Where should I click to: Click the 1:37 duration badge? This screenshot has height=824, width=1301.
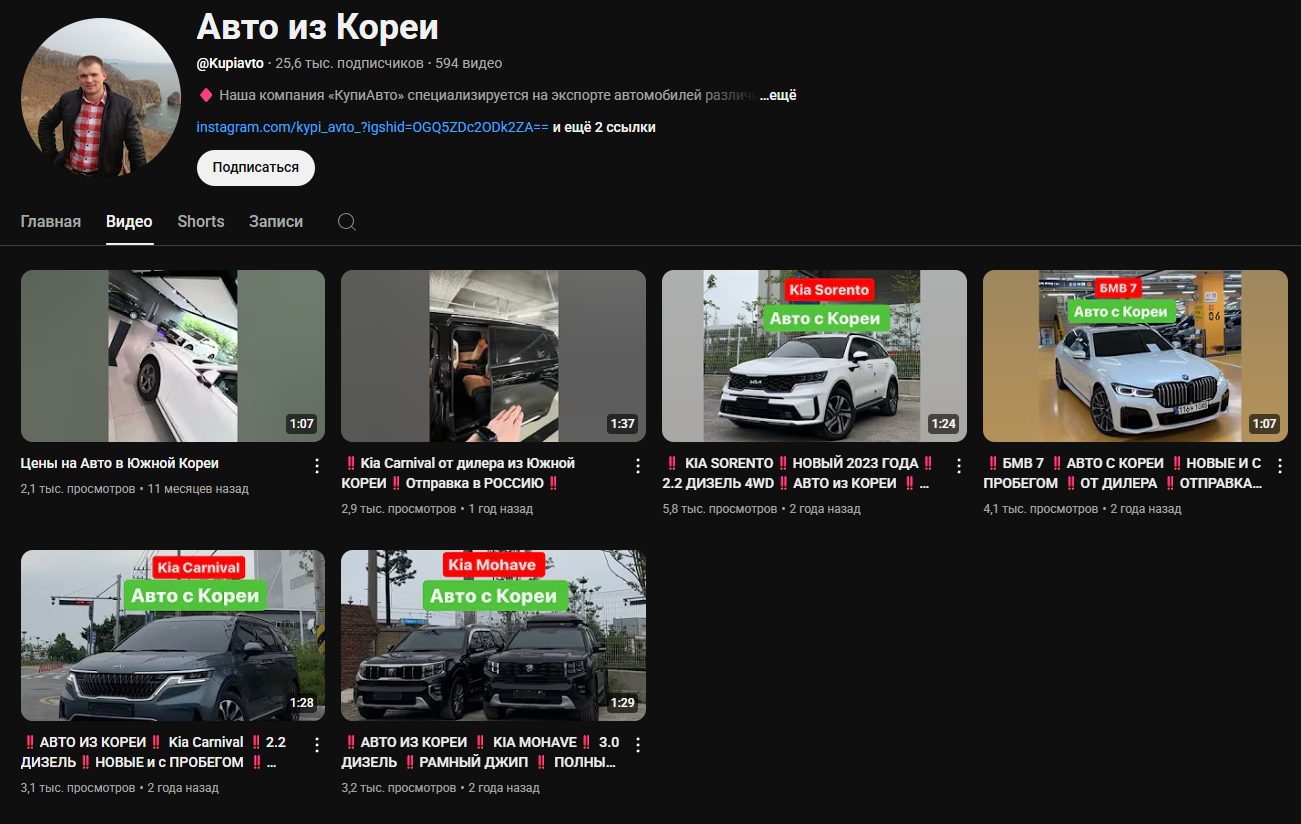(x=622, y=424)
